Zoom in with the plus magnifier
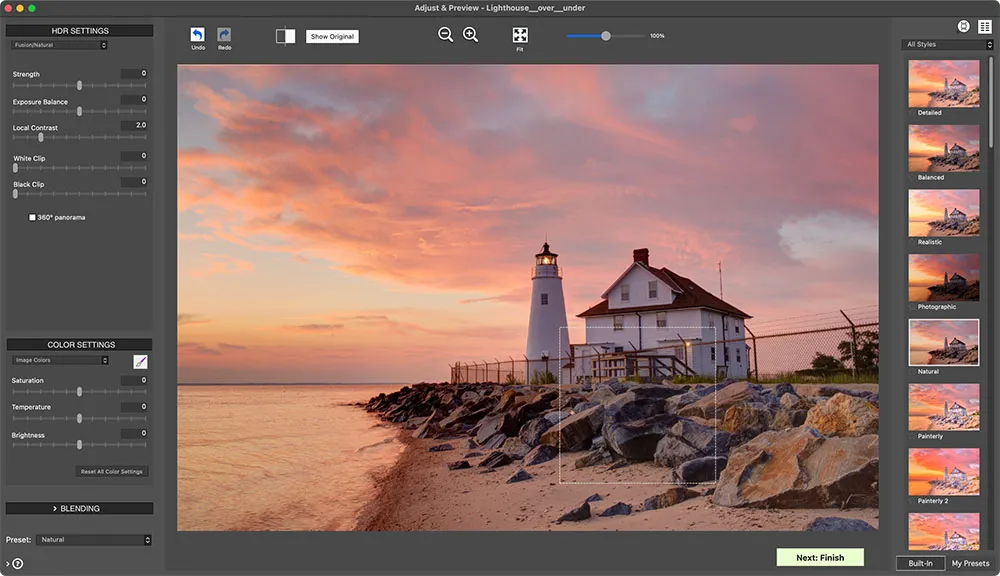Viewport: 1000px width, 576px height. (470, 35)
